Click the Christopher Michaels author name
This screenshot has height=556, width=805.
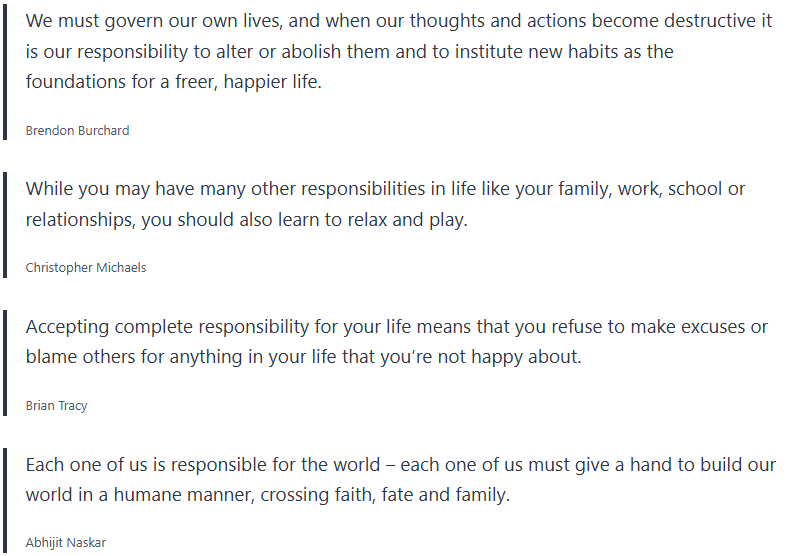tap(86, 268)
